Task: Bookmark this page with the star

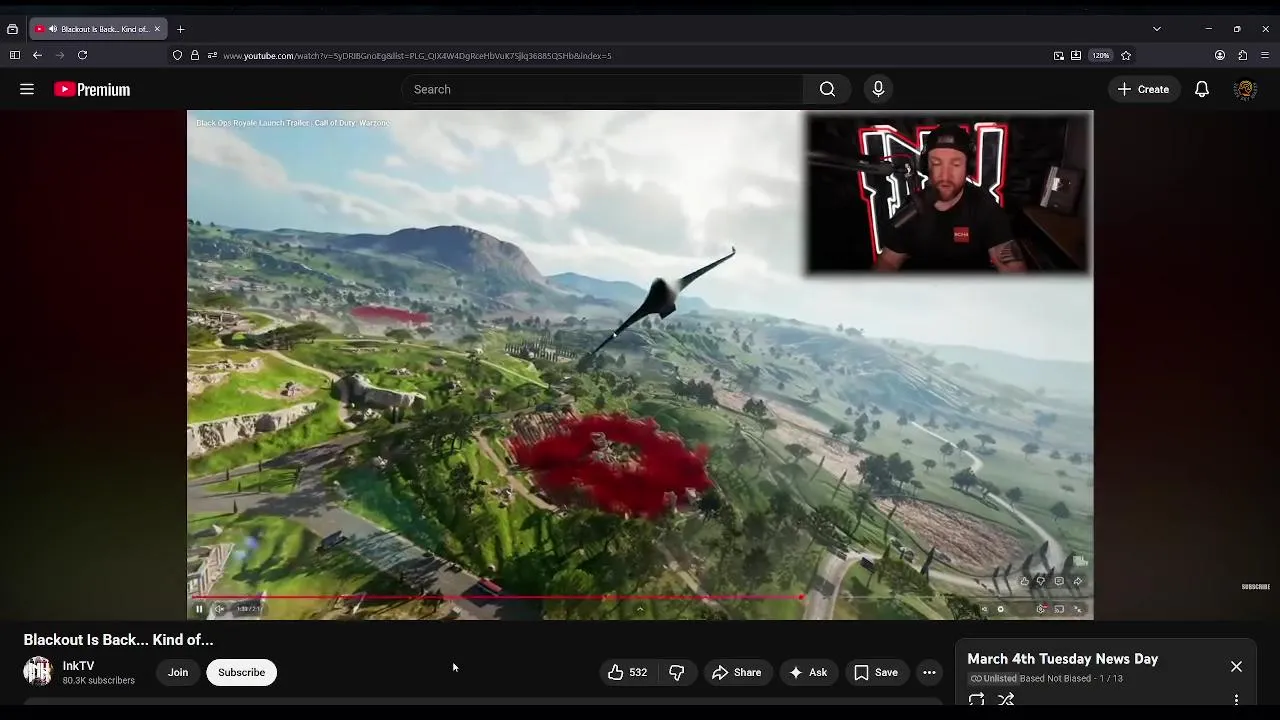Action: pos(1126,55)
